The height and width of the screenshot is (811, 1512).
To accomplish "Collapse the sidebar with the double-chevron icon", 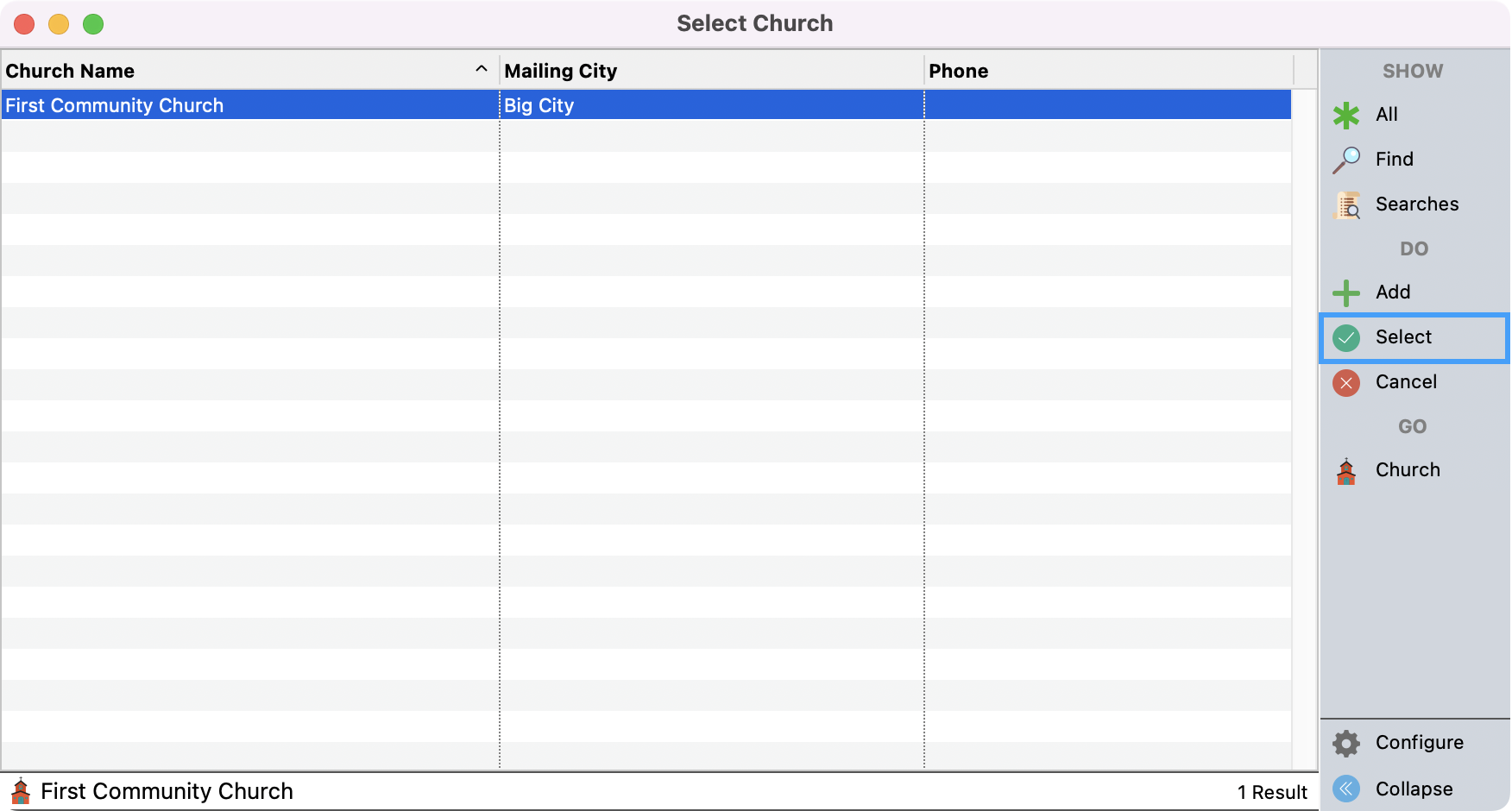I will click(x=1346, y=789).
